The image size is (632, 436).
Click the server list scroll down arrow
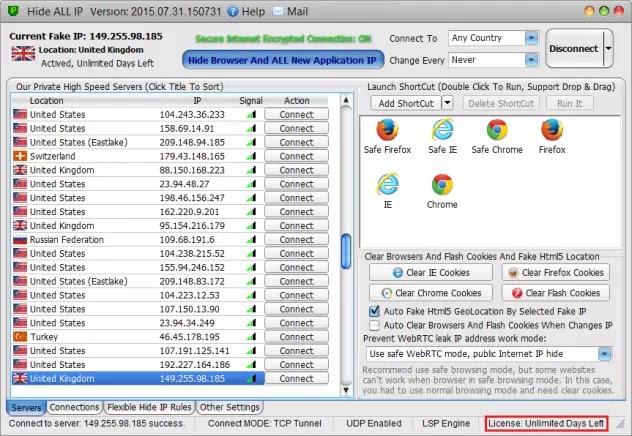pos(346,390)
